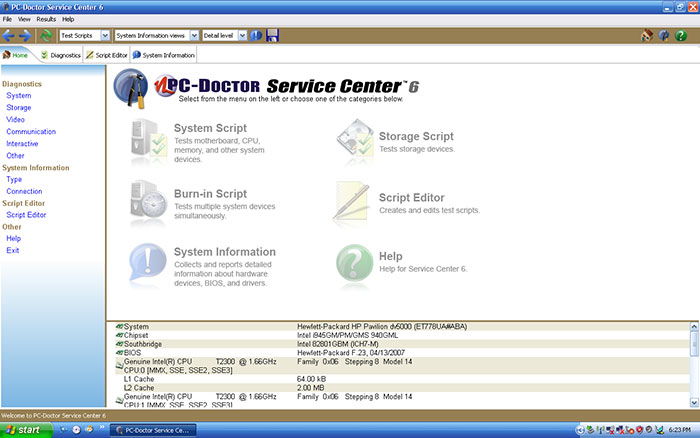
Task: Click the green Refresh arrows icon
Action: tap(46, 35)
